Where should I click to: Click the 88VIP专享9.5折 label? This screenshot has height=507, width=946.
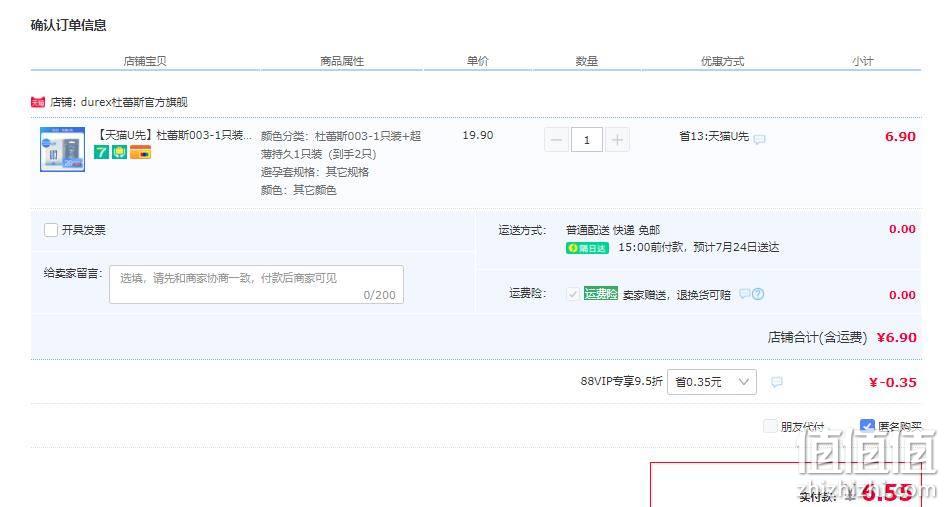click(621, 381)
